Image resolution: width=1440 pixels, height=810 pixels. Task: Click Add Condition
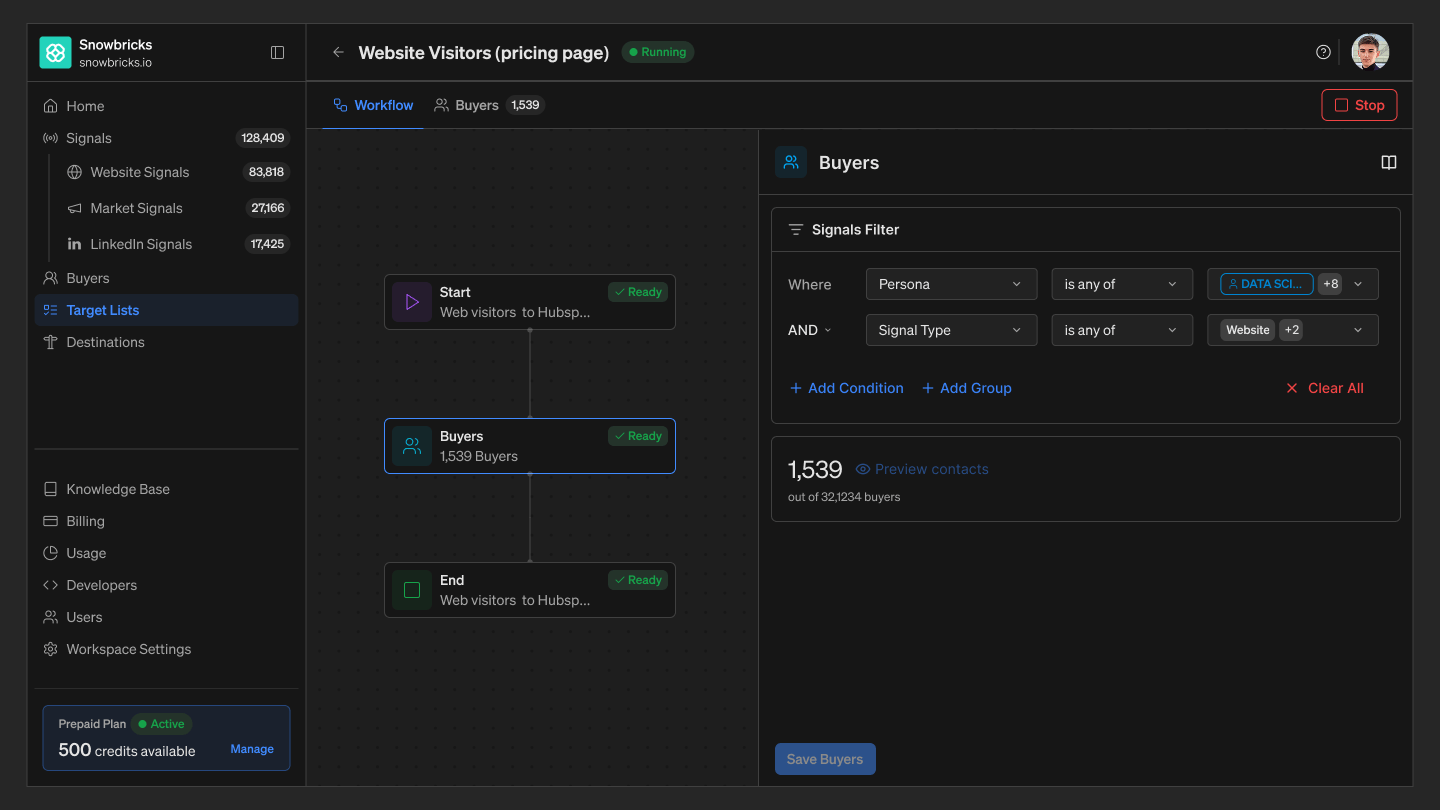[846, 388]
